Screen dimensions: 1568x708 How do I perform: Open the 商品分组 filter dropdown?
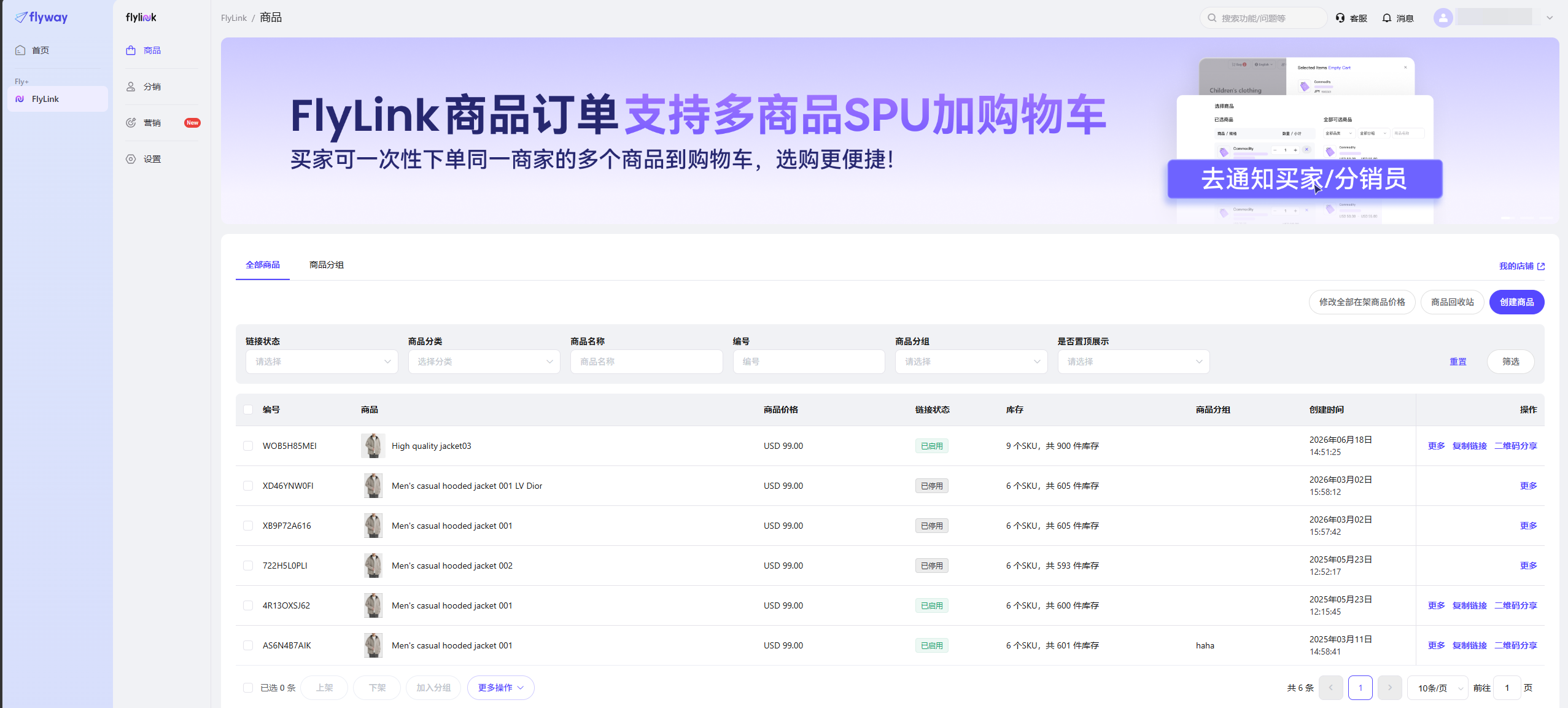pos(971,362)
